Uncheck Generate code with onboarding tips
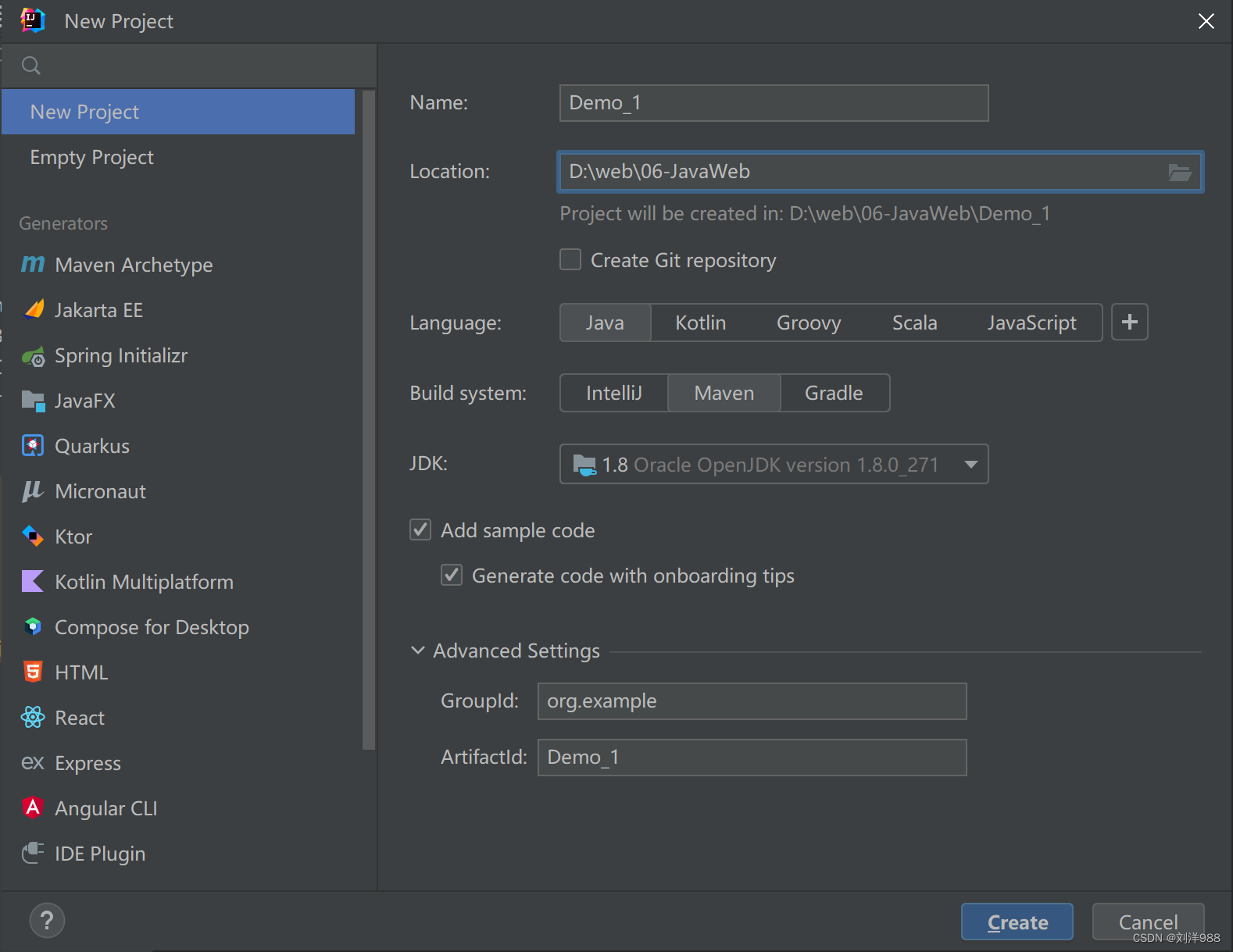This screenshot has height=952, width=1233. point(452,575)
